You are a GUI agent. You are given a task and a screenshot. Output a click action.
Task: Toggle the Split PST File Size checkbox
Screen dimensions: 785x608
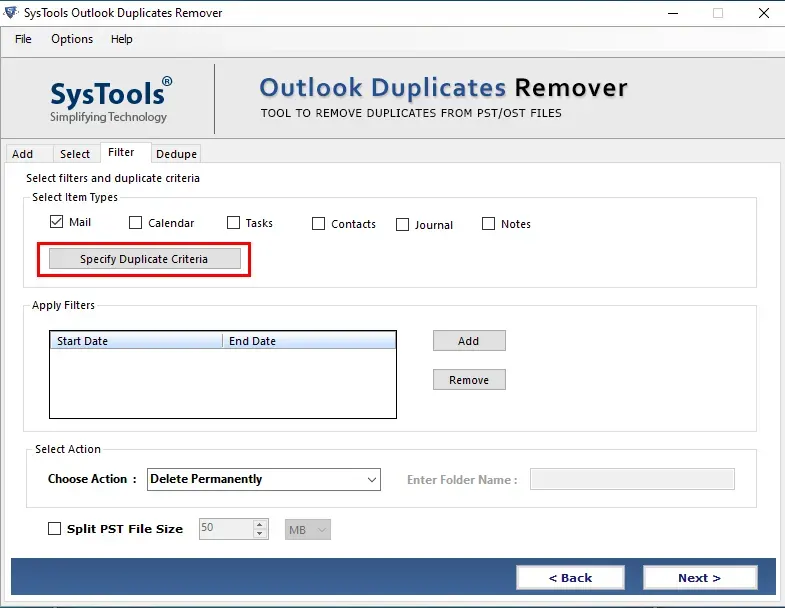coord(54,528)
